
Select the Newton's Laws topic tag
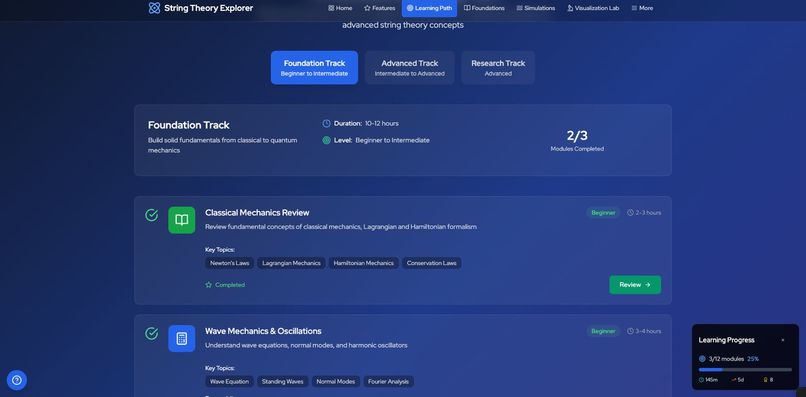(x=230, y=263)
